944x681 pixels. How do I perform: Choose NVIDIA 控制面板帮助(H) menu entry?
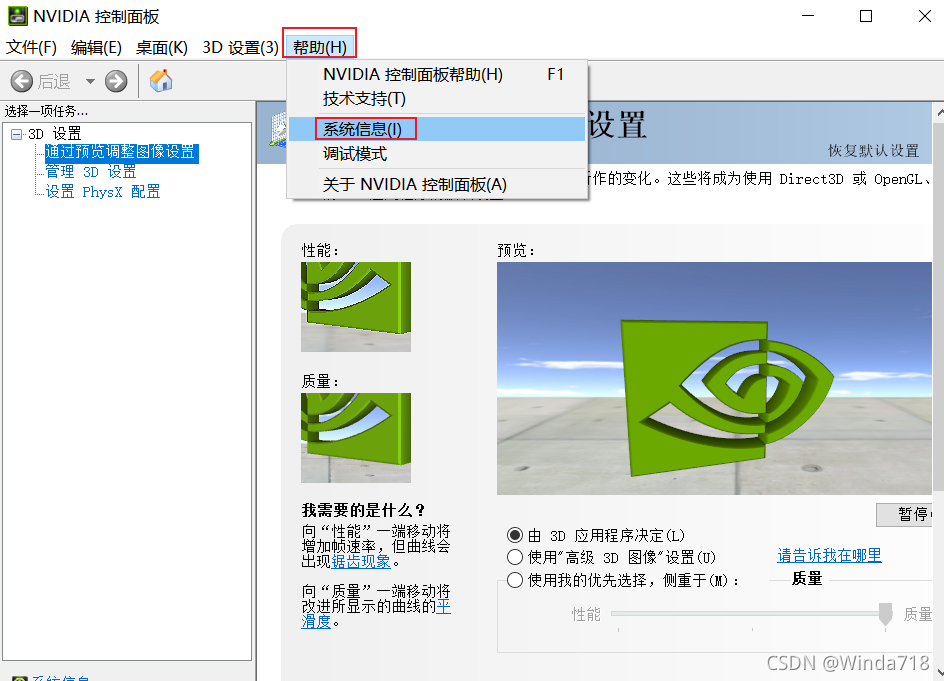(437, 75)
